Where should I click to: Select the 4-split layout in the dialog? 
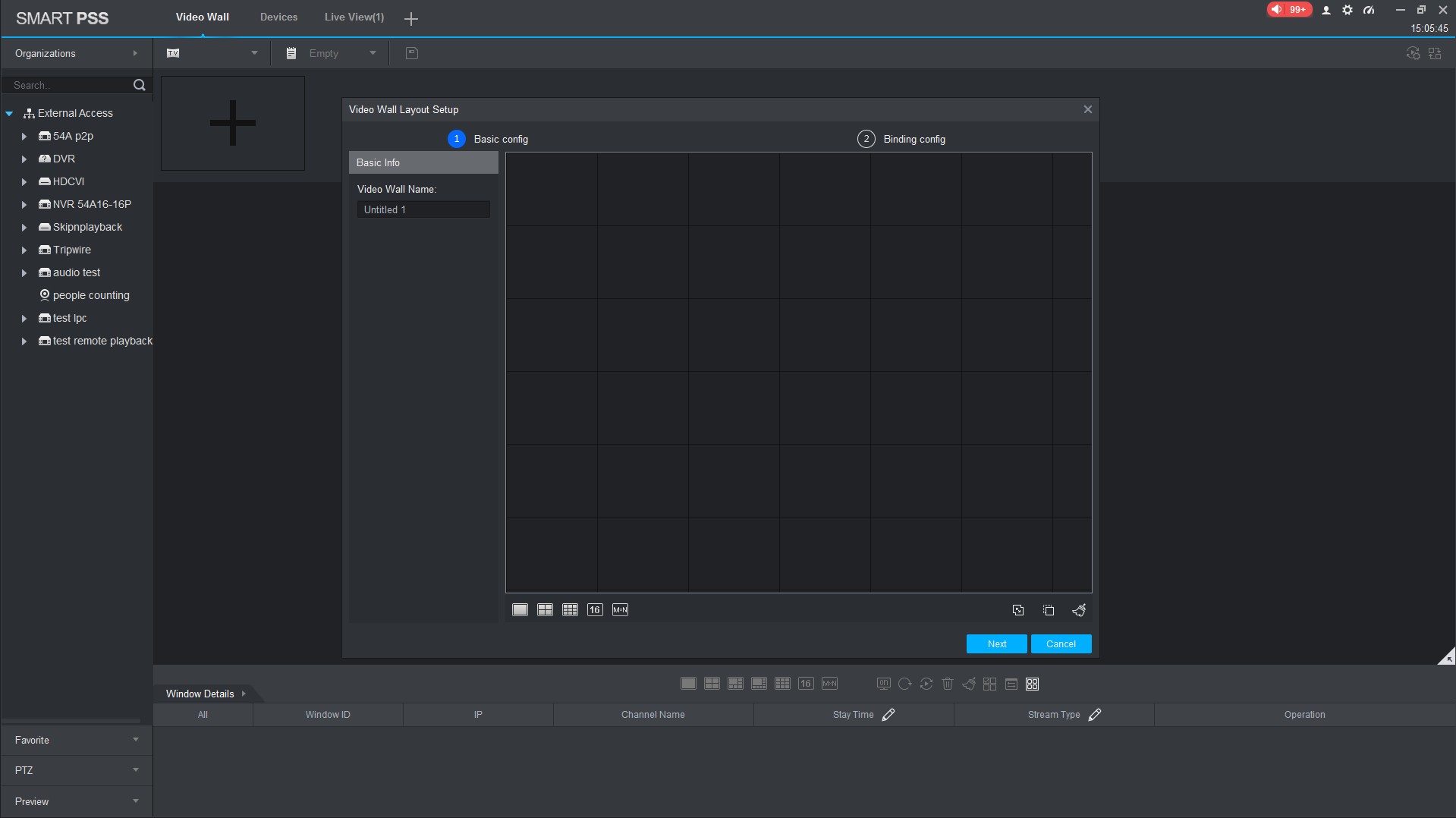pos(545,610)
